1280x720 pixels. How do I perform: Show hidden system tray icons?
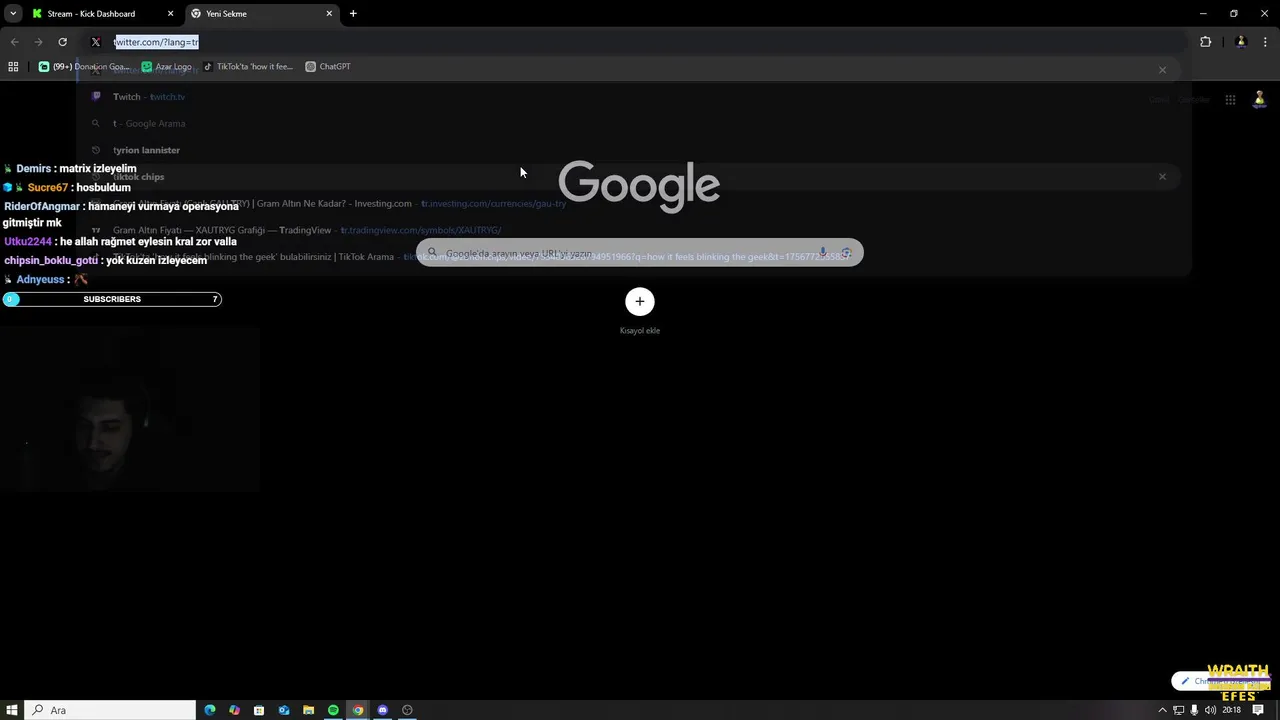(1162, 710)
